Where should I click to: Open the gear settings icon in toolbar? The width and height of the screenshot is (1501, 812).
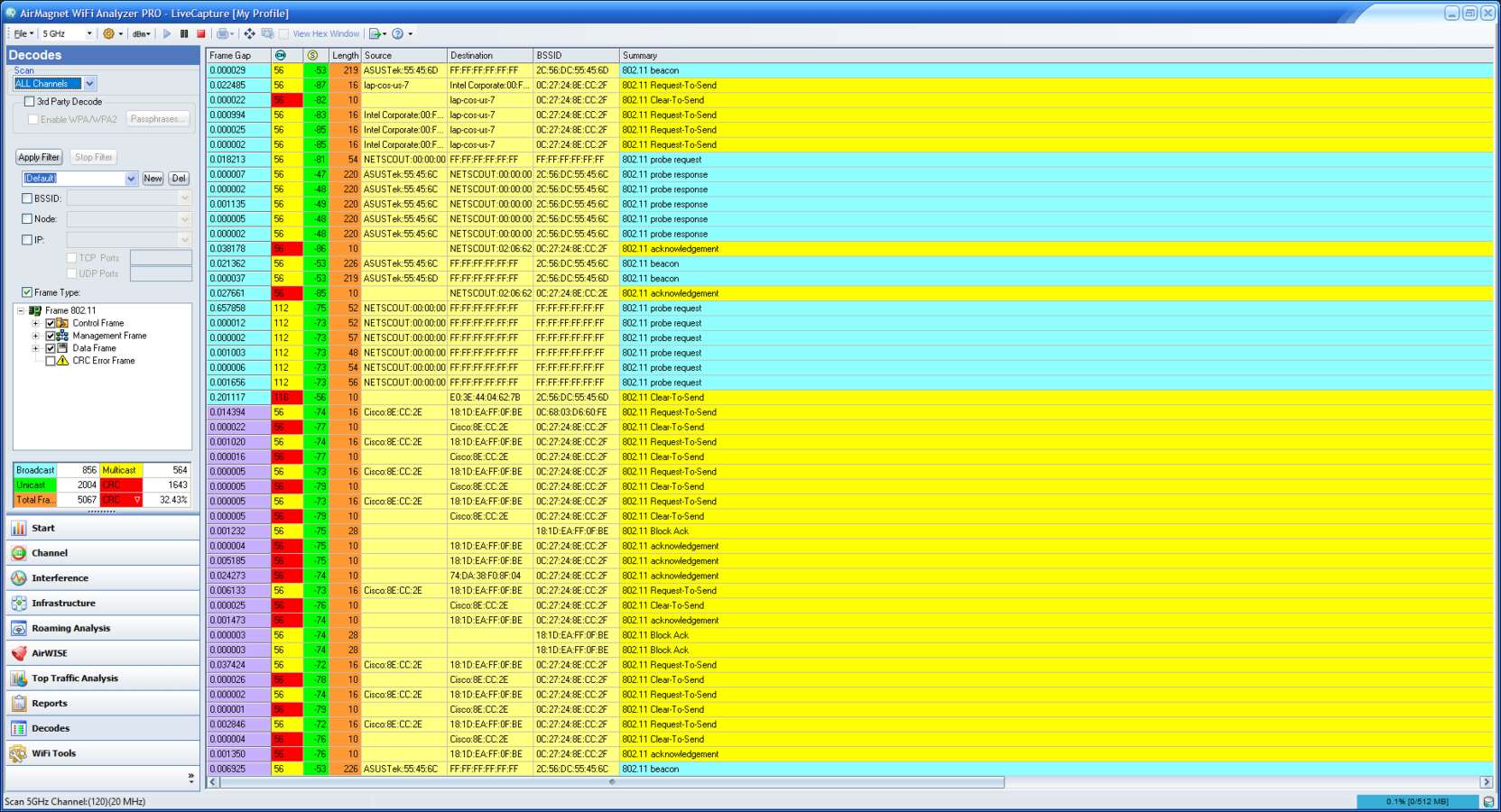click(x=108, y=33)
